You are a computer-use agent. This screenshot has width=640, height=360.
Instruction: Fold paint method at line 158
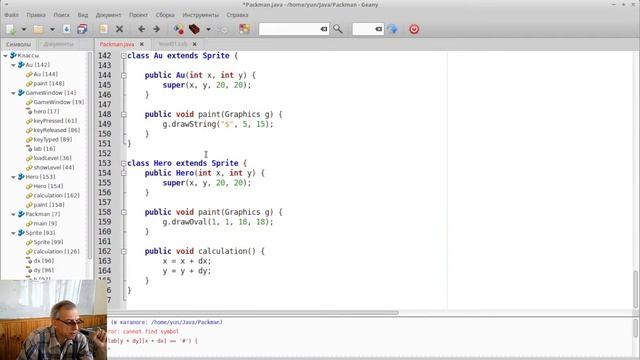(123, 212)
